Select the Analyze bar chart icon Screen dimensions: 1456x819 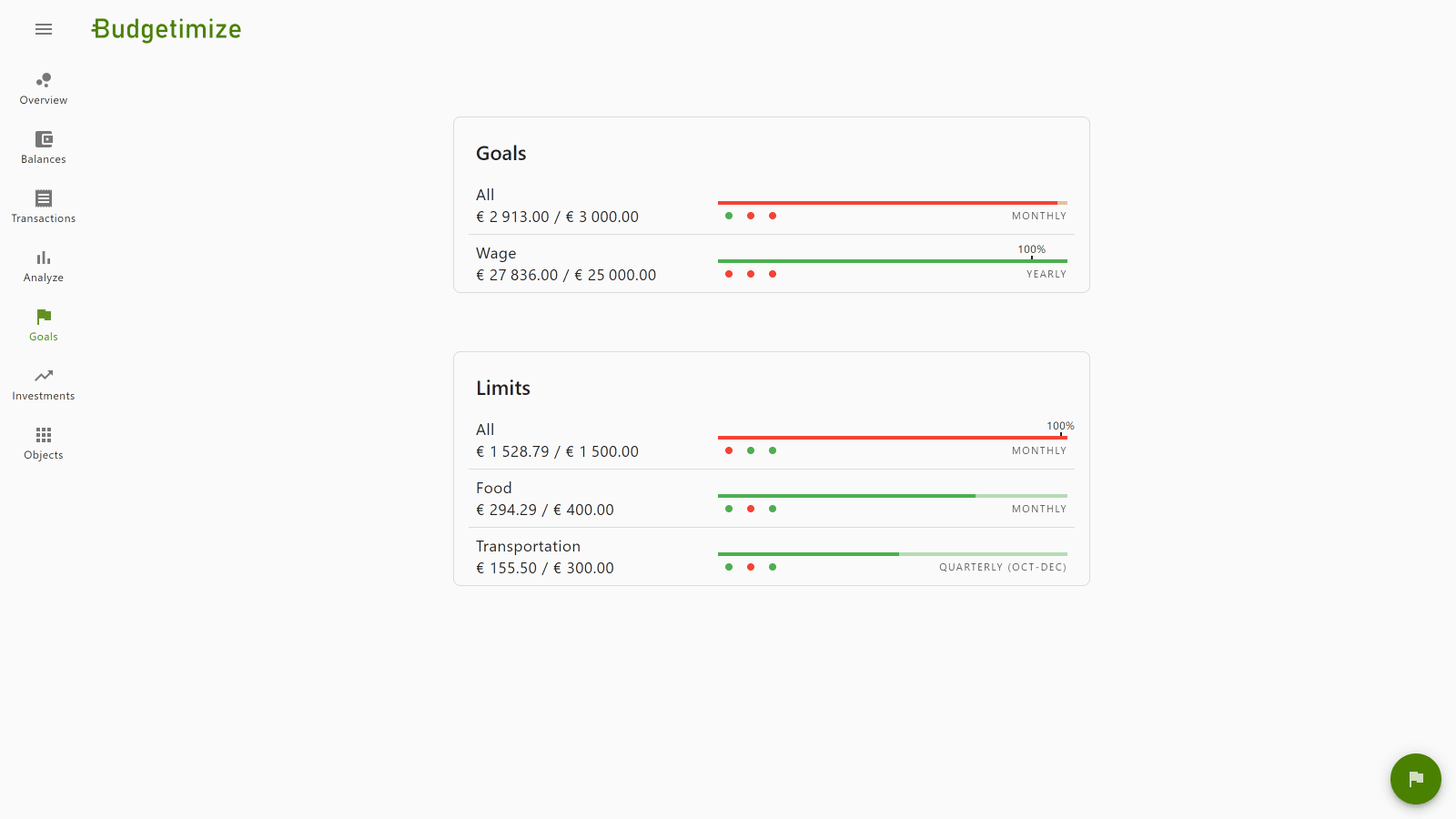(x=44, y=258)
